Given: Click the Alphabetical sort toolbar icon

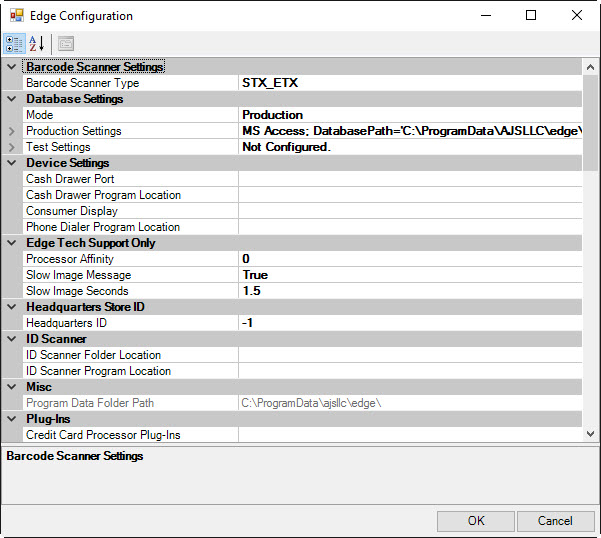Looking at the screenshot, I should point(37,43).
